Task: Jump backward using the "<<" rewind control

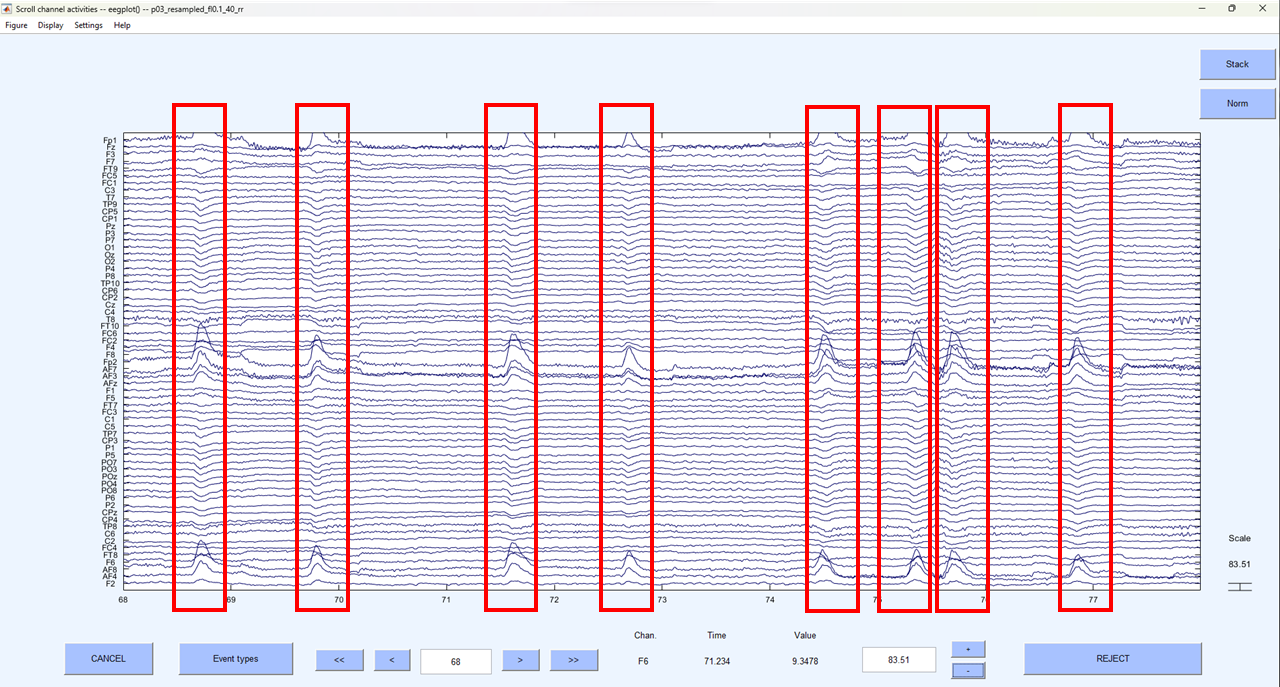Action: (339, 660)
